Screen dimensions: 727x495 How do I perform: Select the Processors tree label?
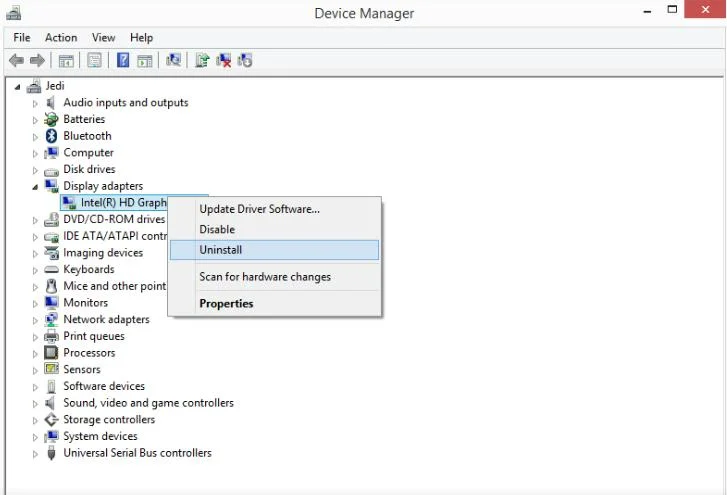click(x=89, y=353)
